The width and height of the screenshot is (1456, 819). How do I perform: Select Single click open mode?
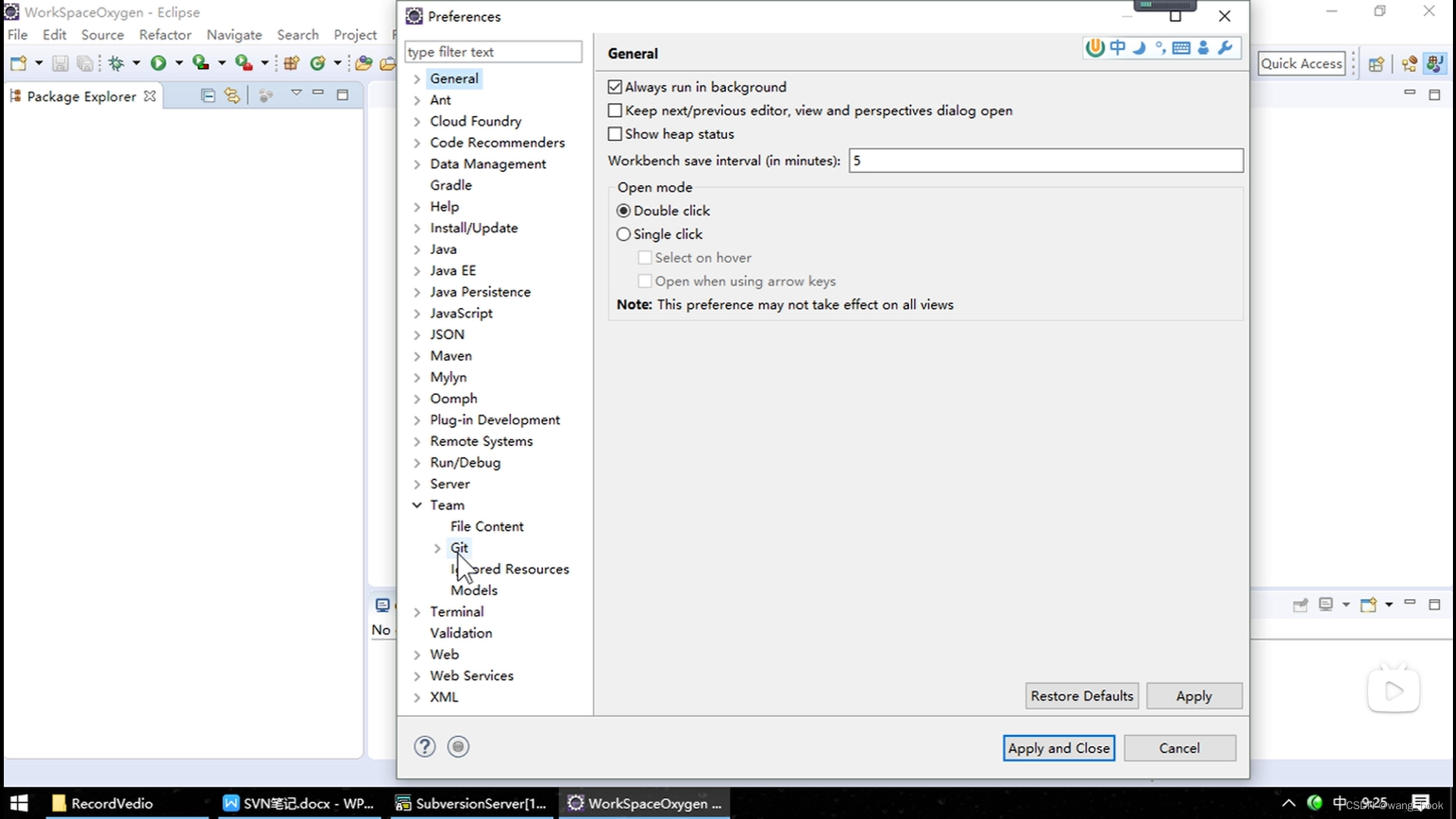coord(623,234)
